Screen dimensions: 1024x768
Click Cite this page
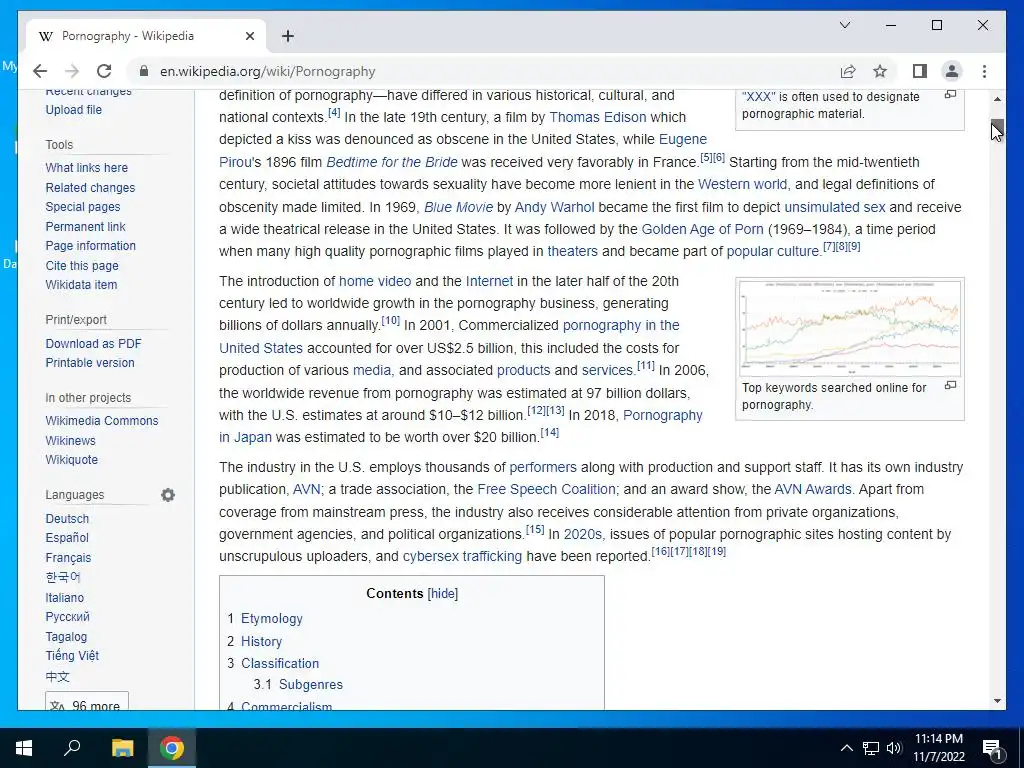point(82,266)
